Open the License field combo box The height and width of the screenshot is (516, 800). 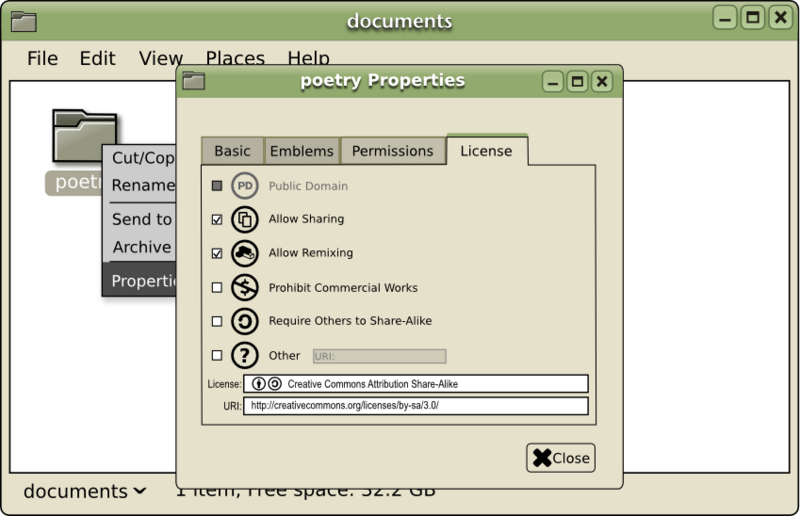coord(416,384)
